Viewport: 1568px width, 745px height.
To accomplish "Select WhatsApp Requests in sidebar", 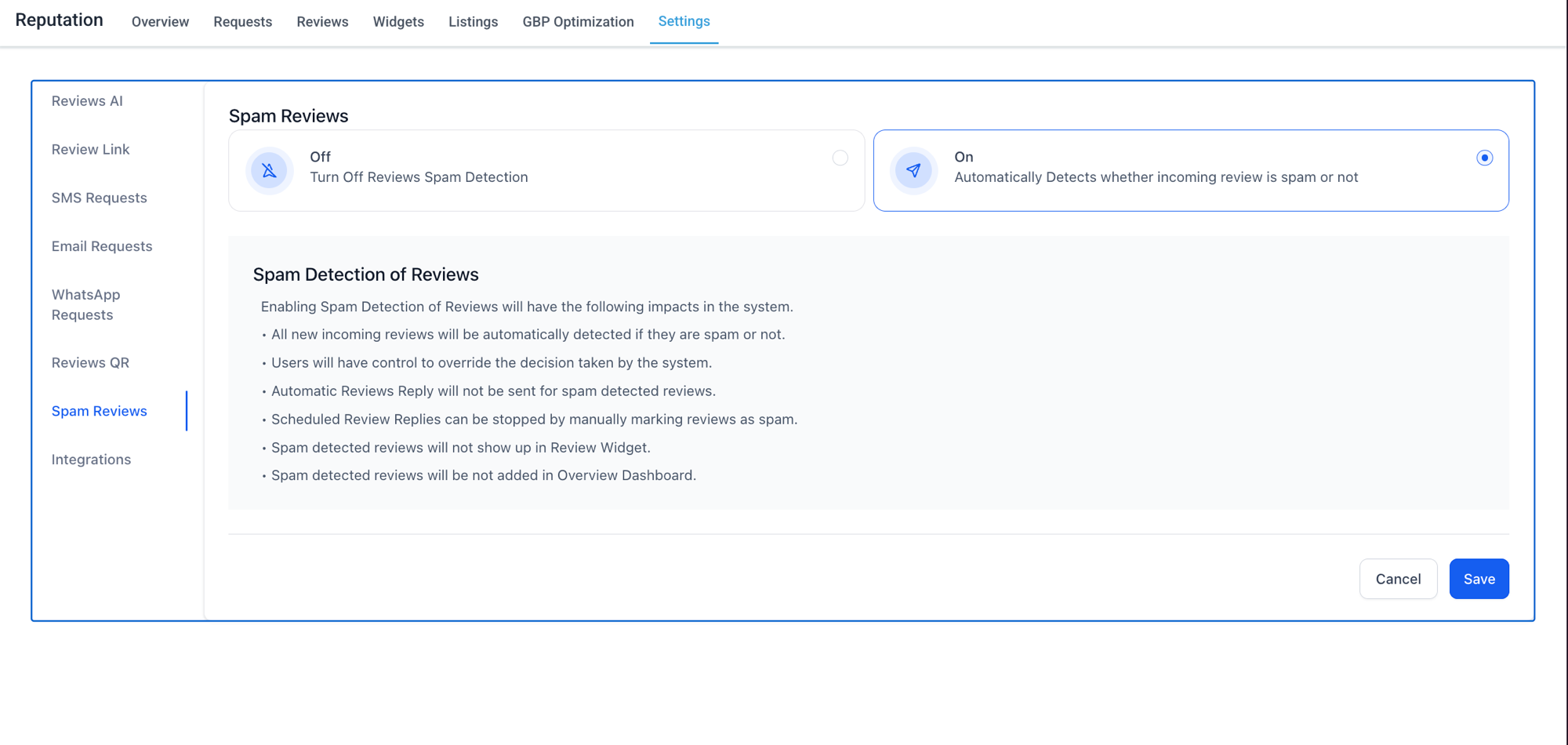I will click(x=85, y=304).
